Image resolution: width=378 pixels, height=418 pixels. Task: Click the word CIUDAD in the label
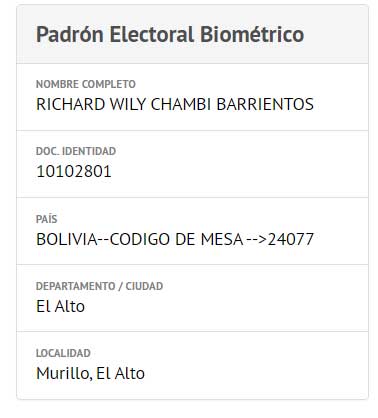144,286
